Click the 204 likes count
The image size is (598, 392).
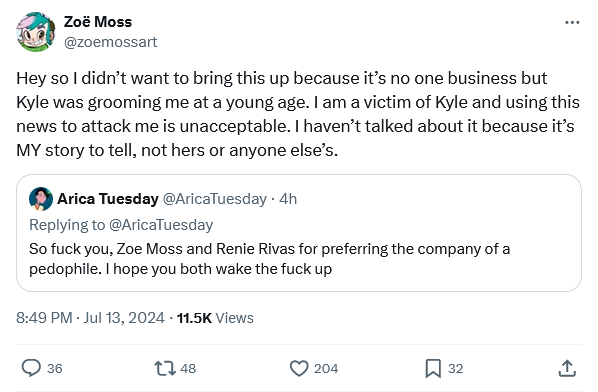(x=326, y=368)
